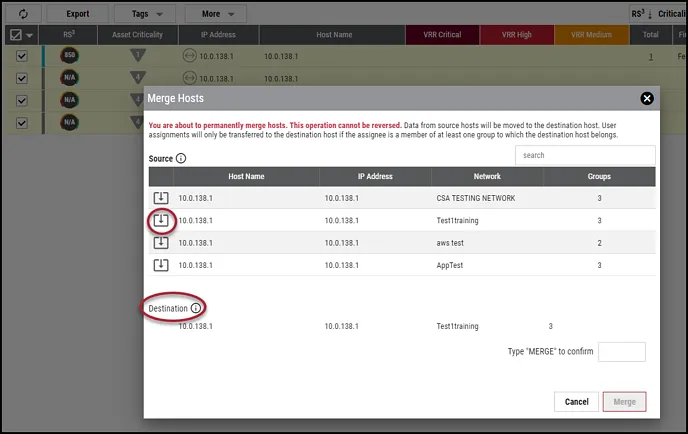Set AppTest host as destination
688x434 pixels.
(161, 265)
